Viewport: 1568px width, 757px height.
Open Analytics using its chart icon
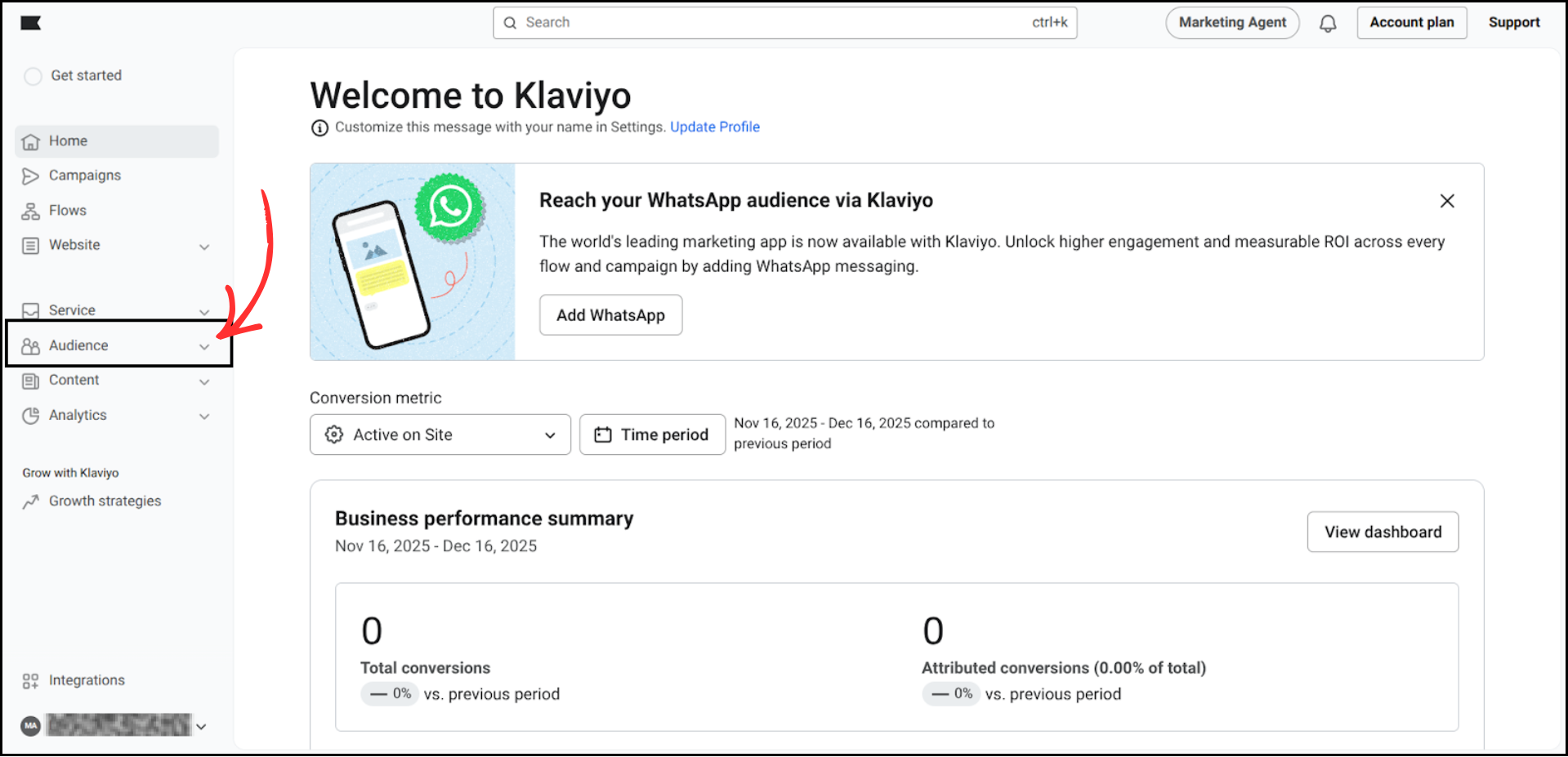pos(30,415)
